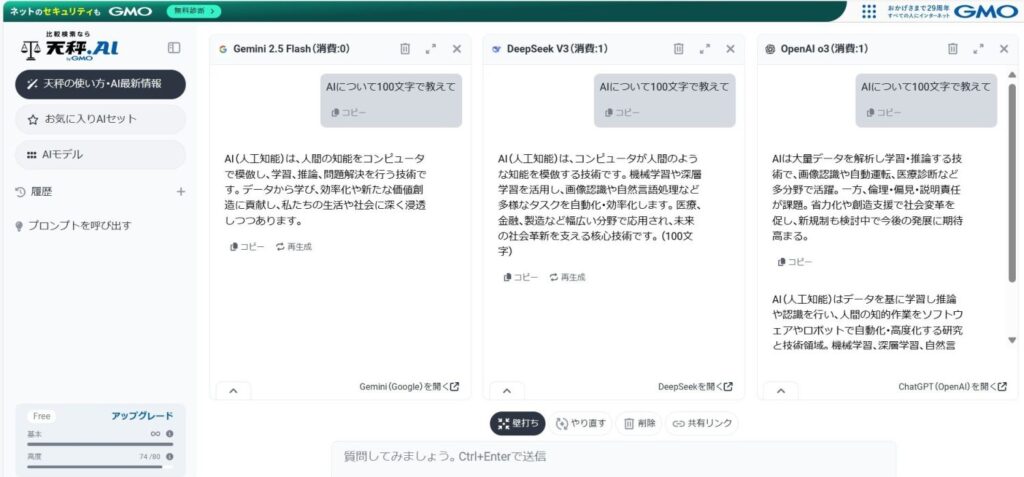Open Gemini (Google) external link

point(409,386)
